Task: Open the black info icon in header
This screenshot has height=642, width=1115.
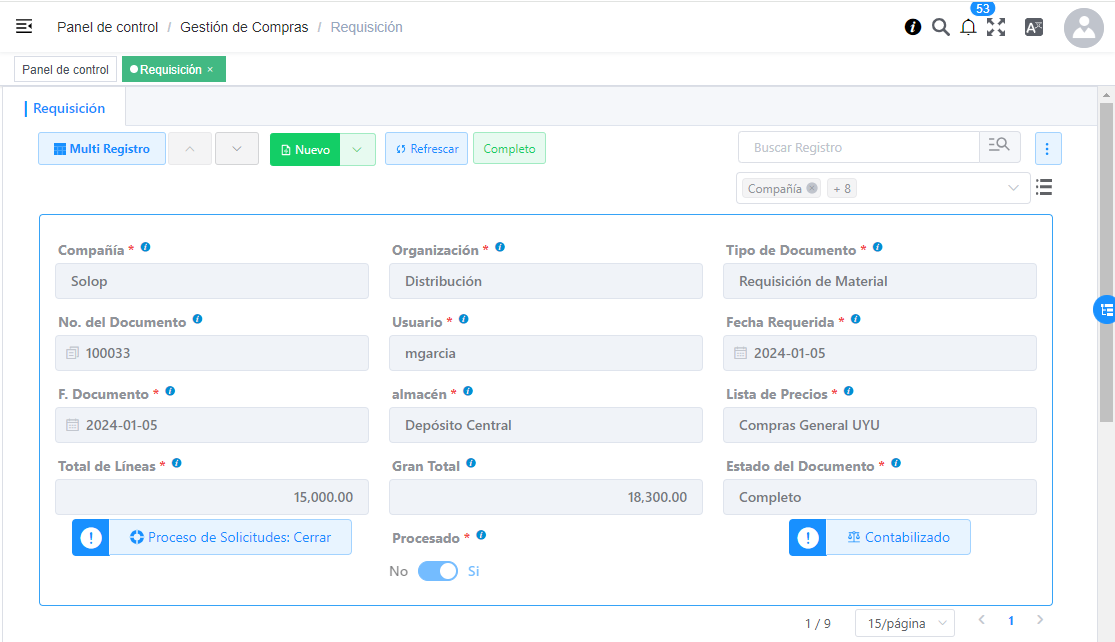Action: pyautogui.click(x=913, y=27)
